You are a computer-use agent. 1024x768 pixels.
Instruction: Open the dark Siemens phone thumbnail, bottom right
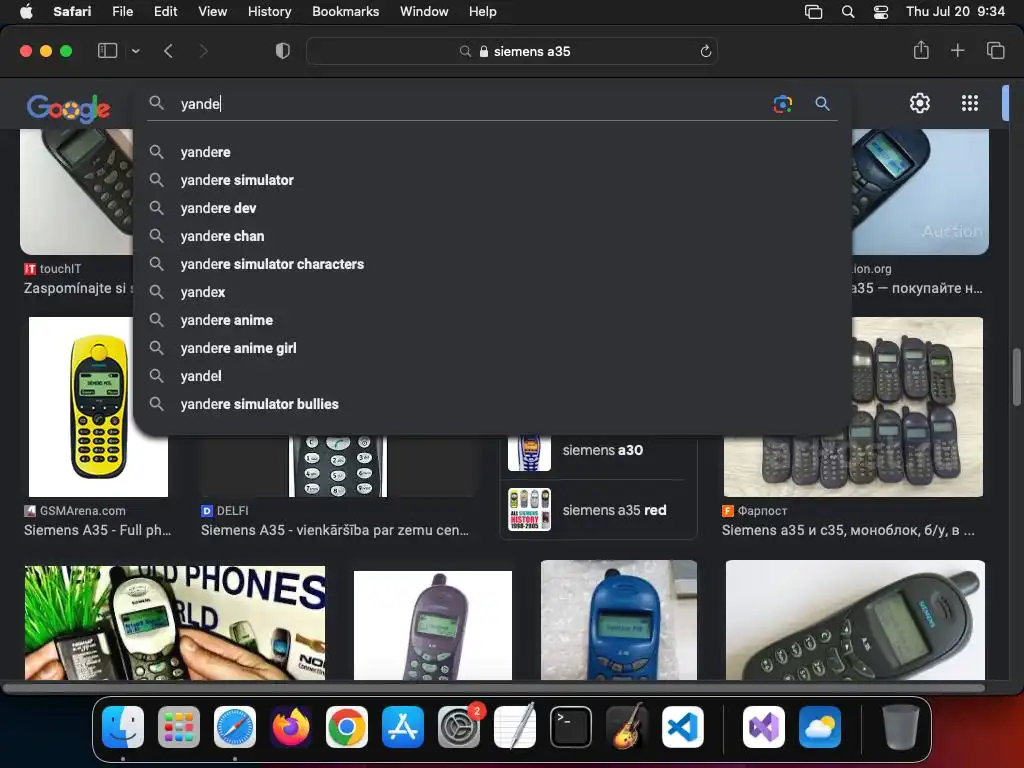855,620
